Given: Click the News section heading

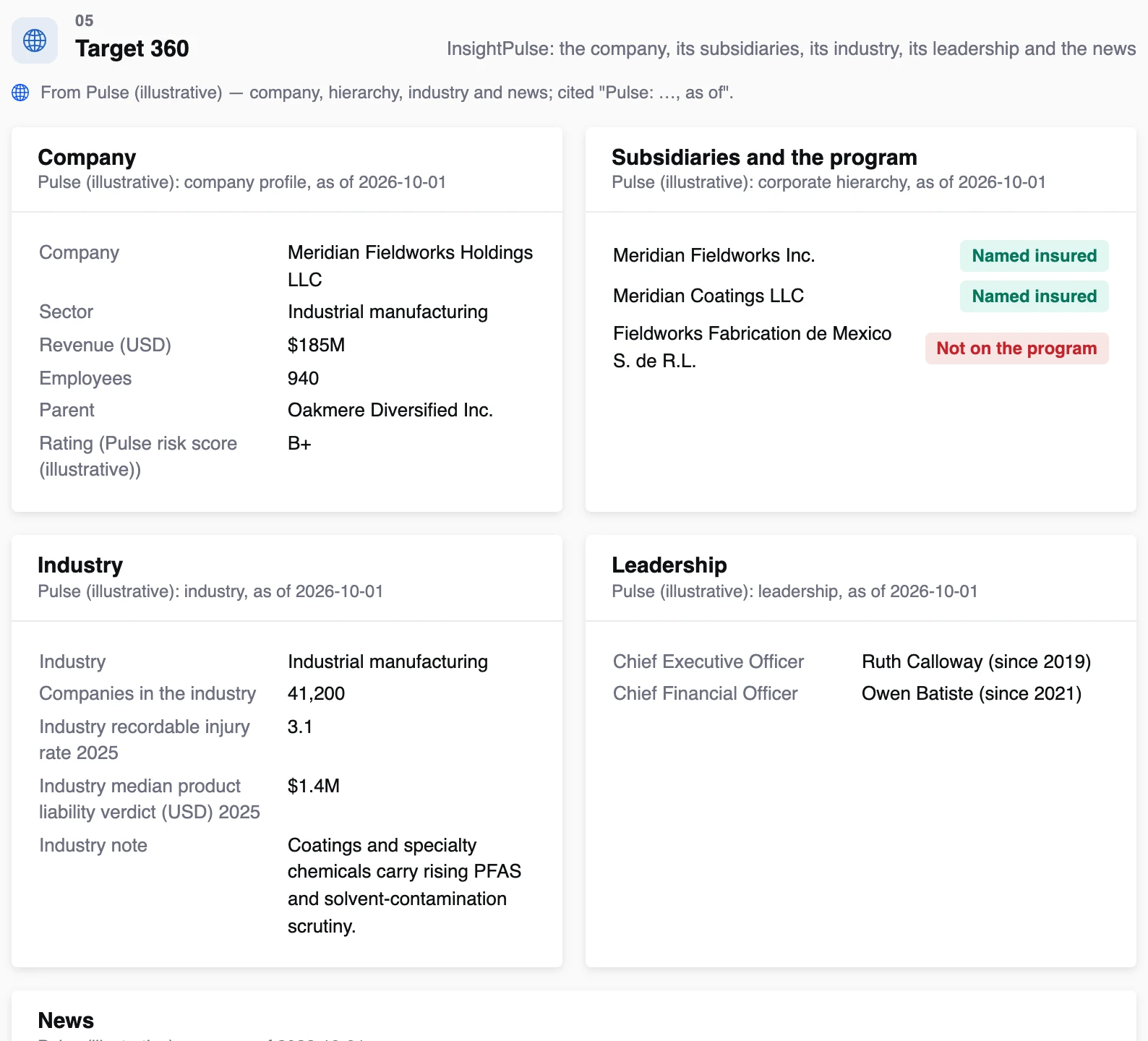Looking at the screenshot, I should coord(66,1021).
